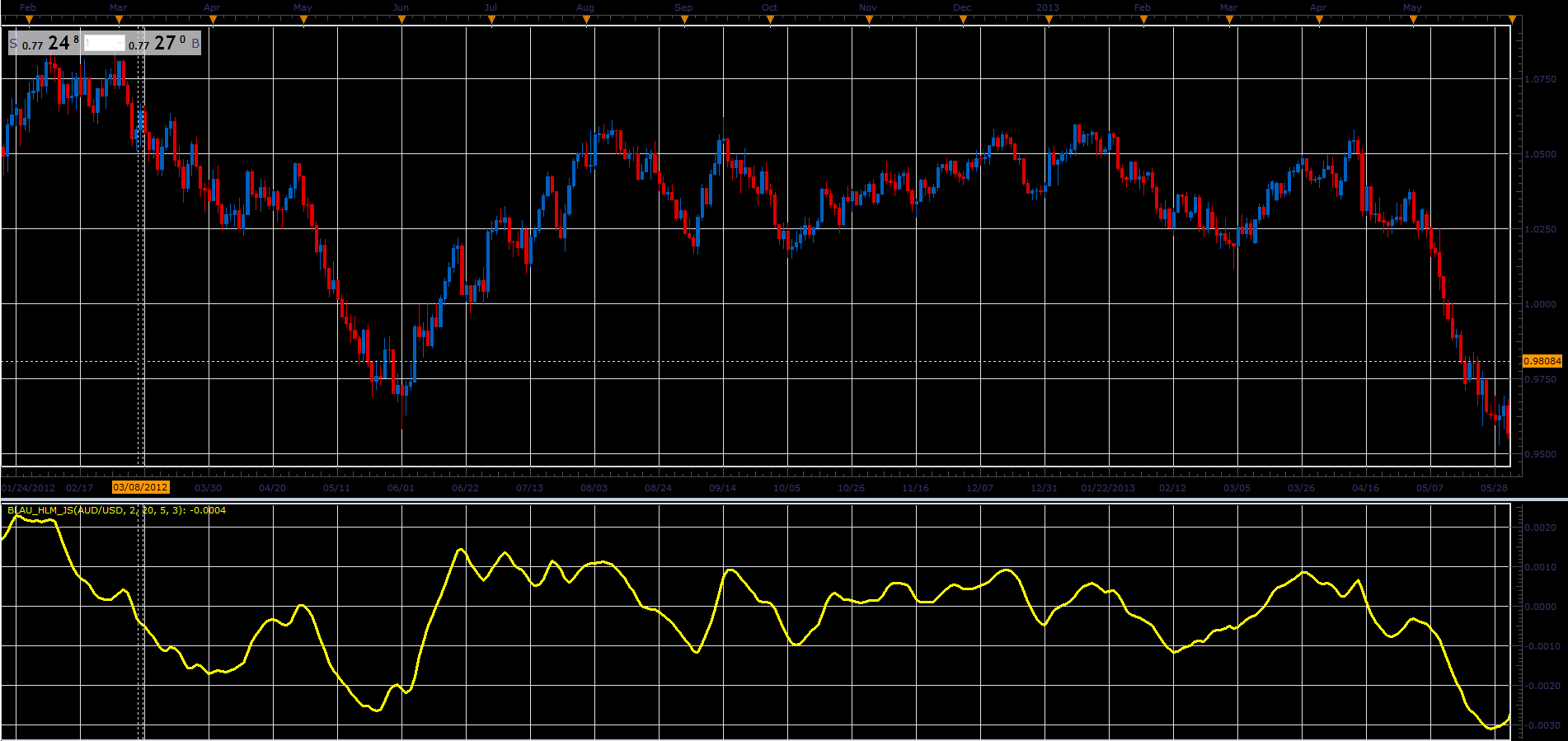Viewport: 1568px width, 741px height.
Task: Click the 1.0000 price axis label
Action: click(x=1541, y=304)
